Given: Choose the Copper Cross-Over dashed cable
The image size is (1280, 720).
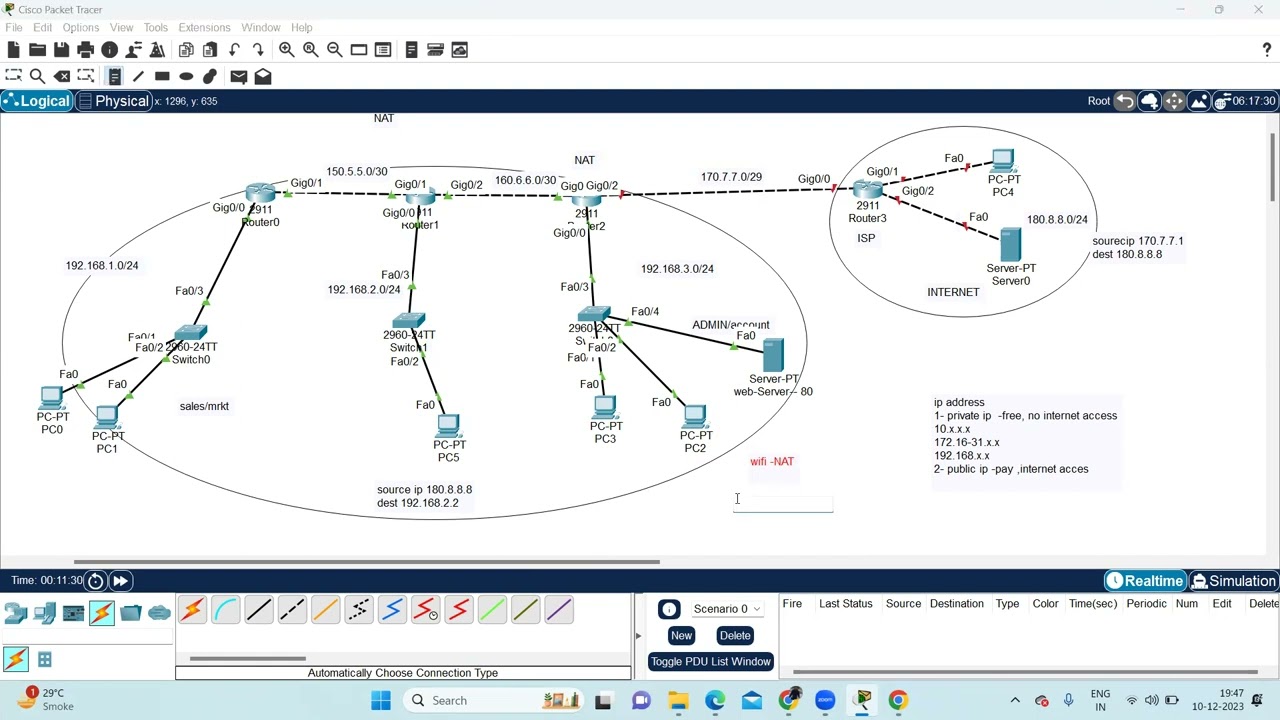Looking at the screenshot, I should 292,609.
